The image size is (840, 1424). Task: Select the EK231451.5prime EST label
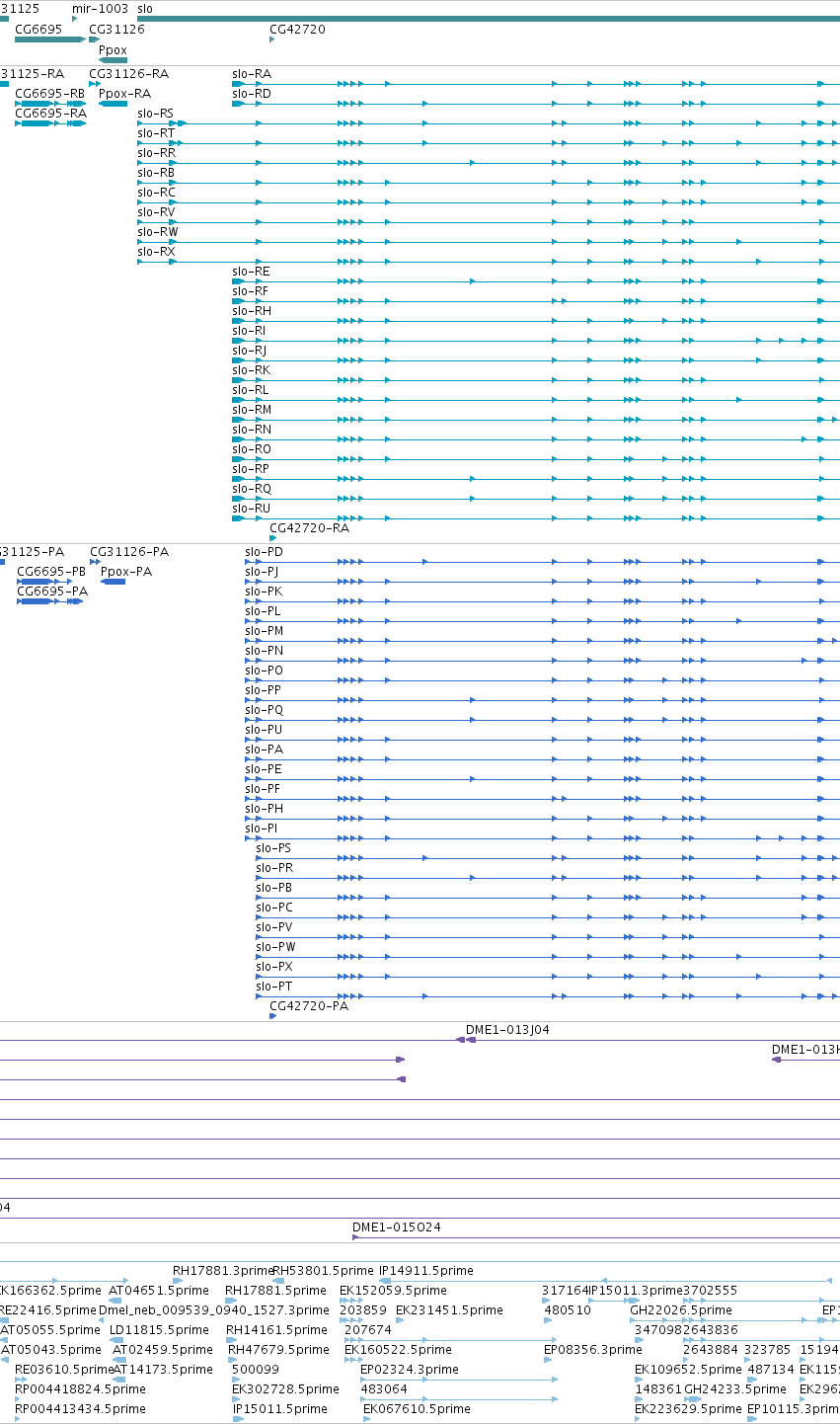click(x=449, y=1310)
